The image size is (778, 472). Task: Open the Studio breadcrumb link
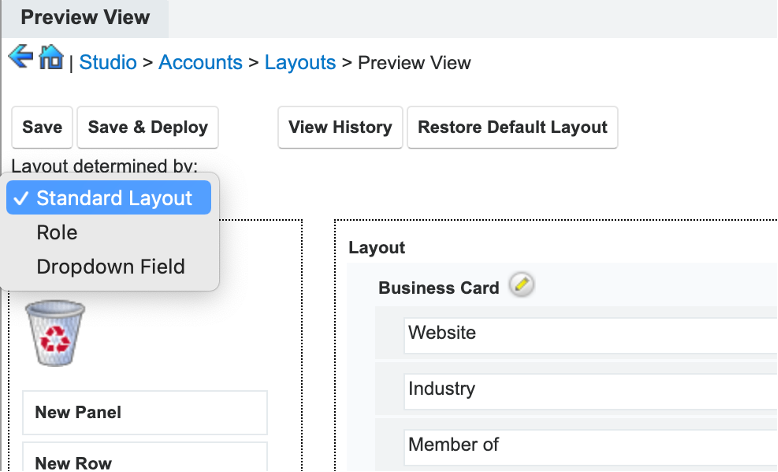108,62
